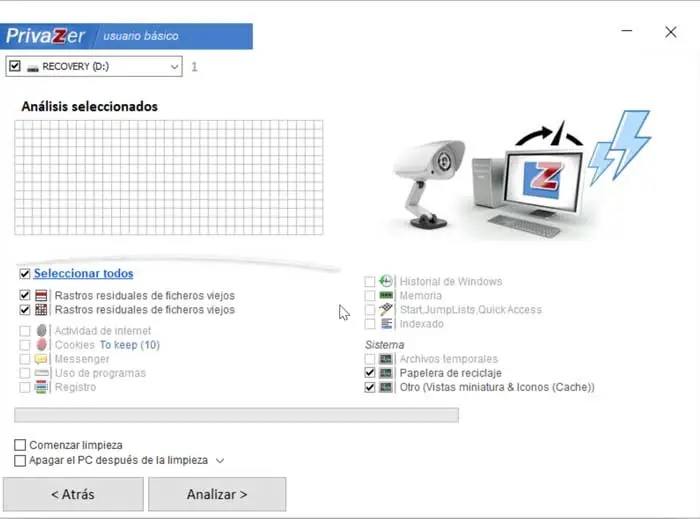700x519 pixels.
Task: Click the Papelera de reciclaje icon
Action: 386,373
